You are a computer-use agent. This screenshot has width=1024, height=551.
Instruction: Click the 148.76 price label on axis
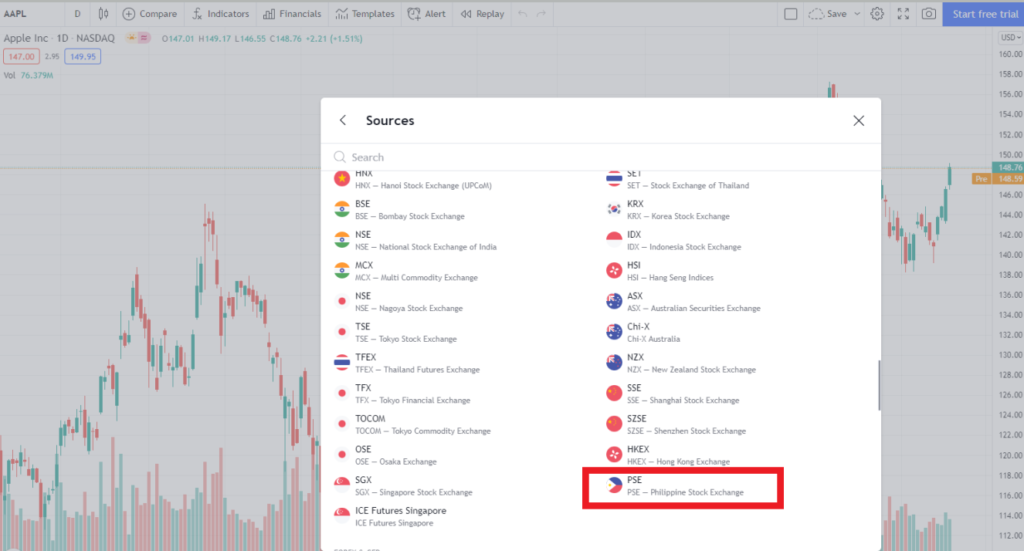pos(1010,168)
